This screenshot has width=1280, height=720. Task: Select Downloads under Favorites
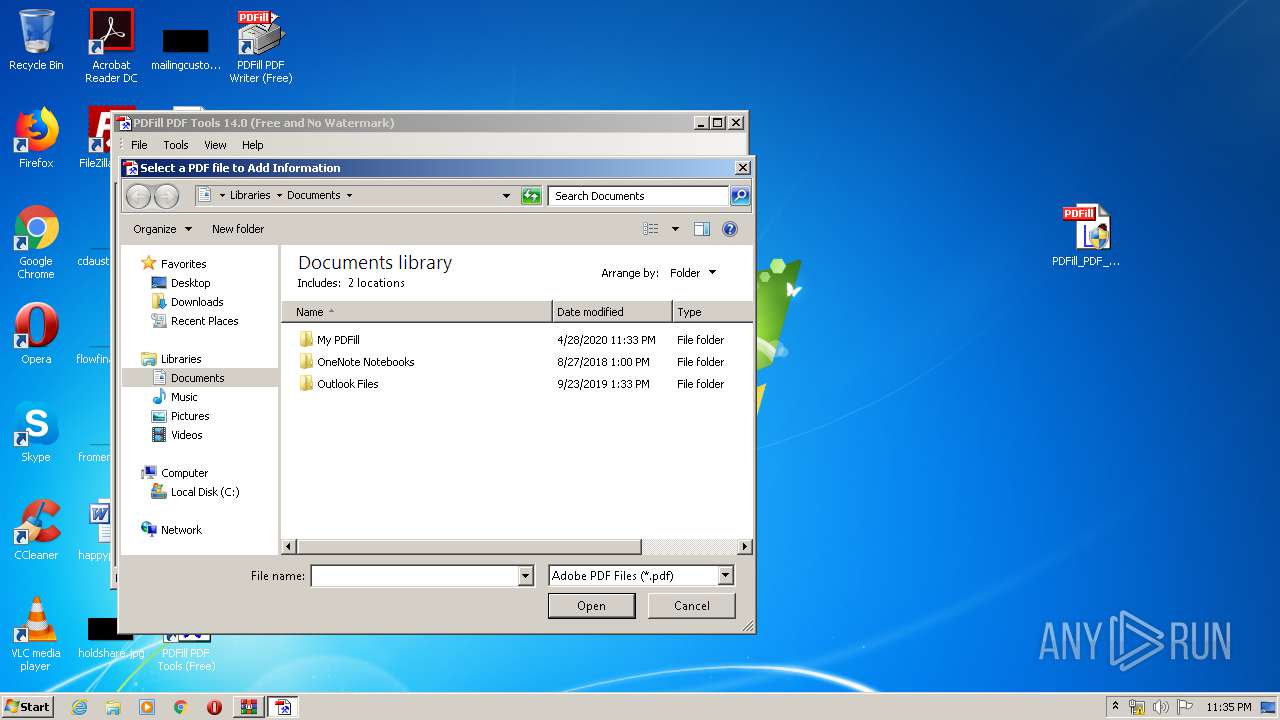pyautogui.click(x=197, y=302)
